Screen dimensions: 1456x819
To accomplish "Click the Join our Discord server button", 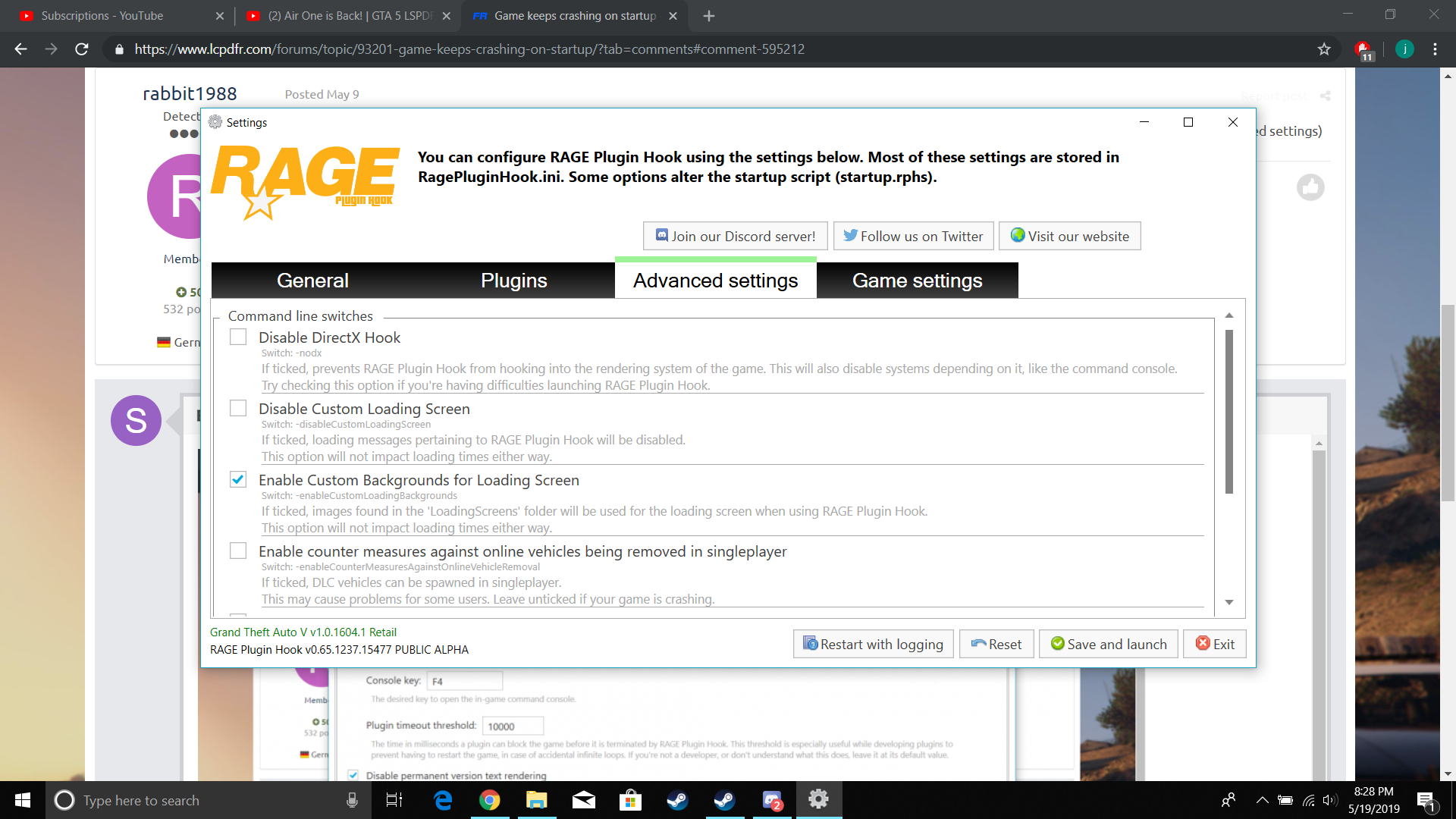I will point(736,236).
